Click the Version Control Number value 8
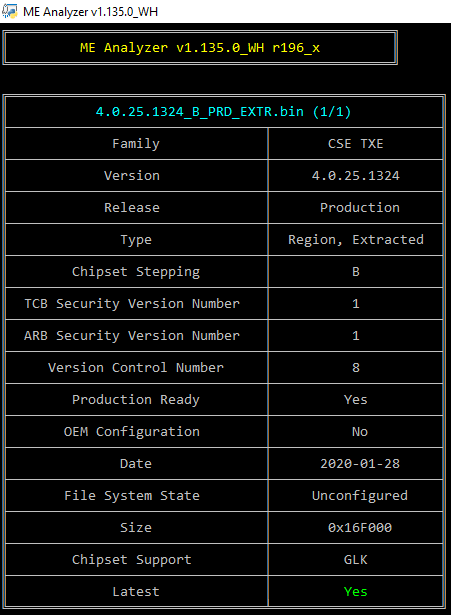Screen dimensions: 451x615 pos(356,368)
